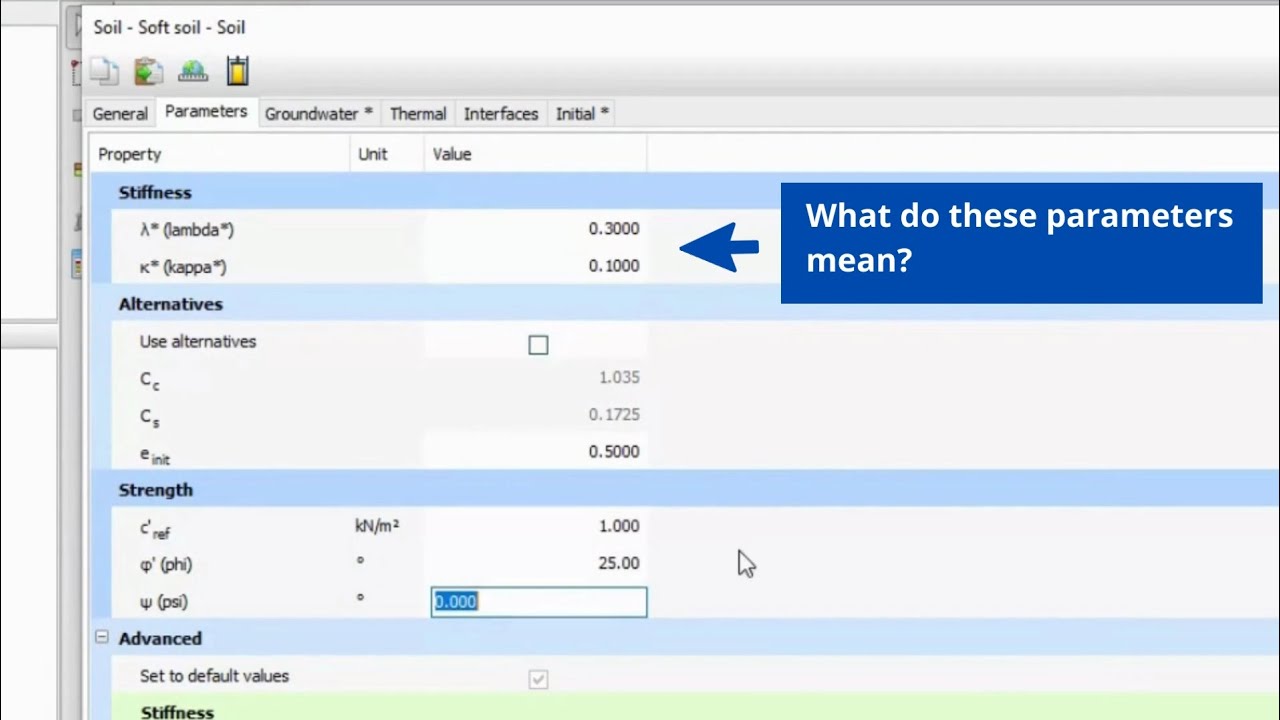This screenshot has height=720, width=1280.
Task: Click the copy material data icon
Action: (105, 71)
